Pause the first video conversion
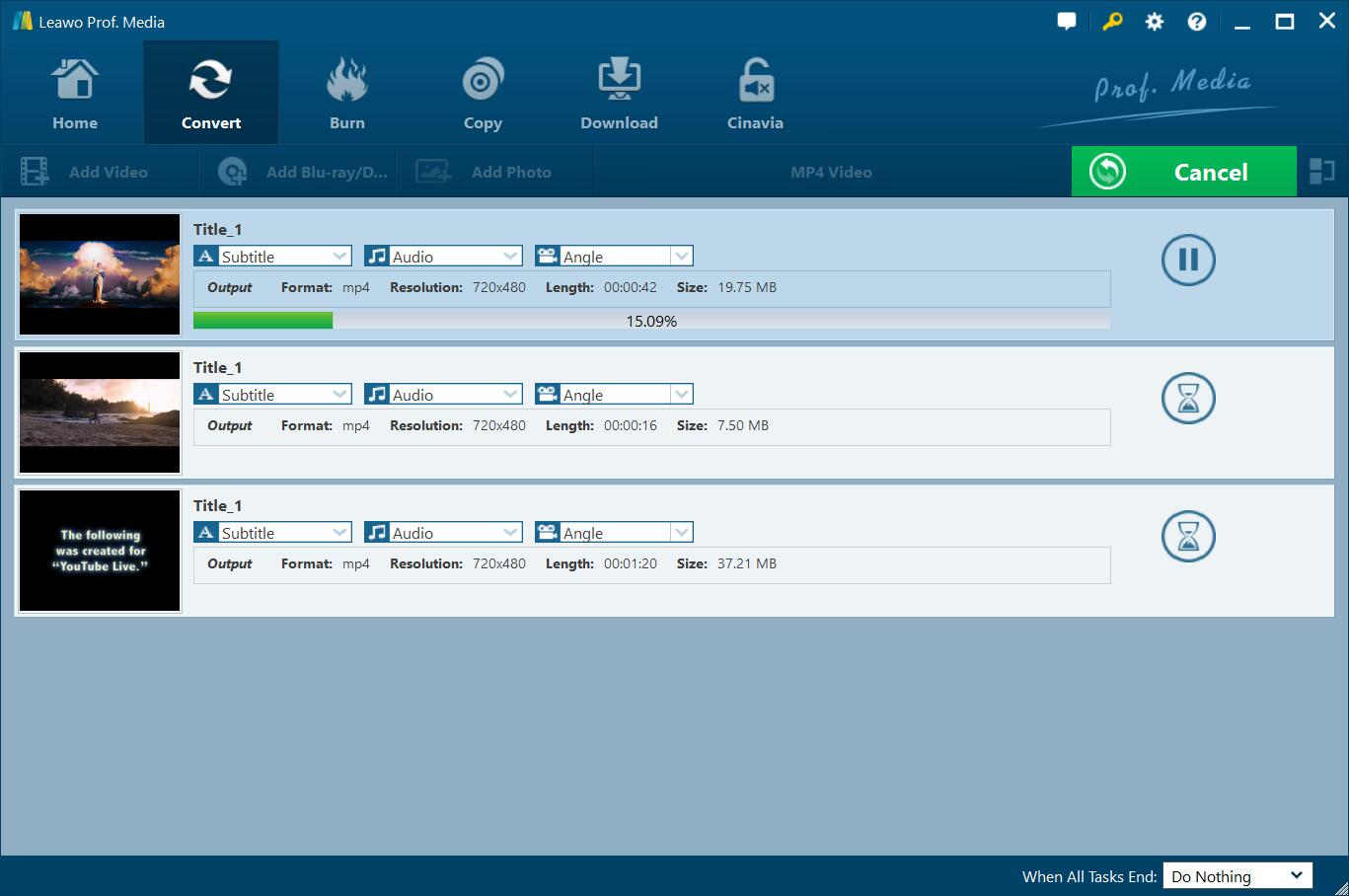This screenshot has height=896, width=1349. [x=1188, y=261]
